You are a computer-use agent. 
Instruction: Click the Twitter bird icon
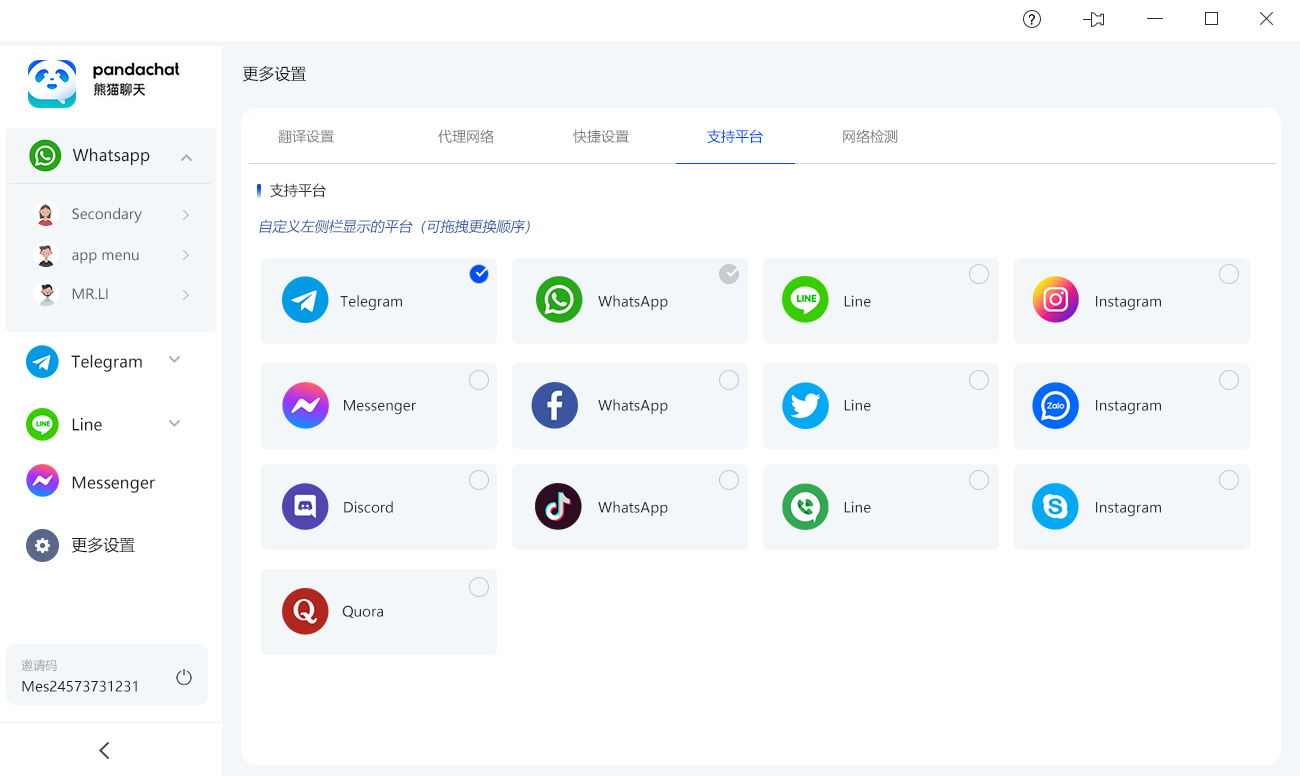tap(805, 405)
